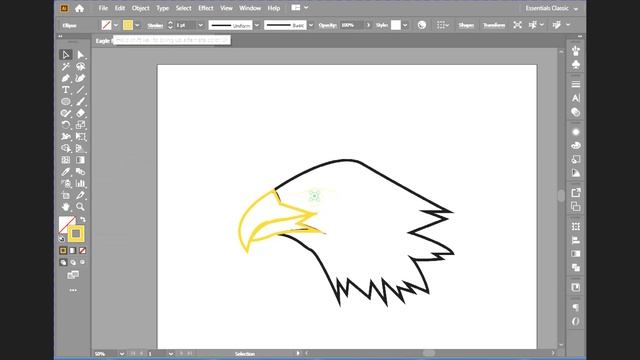Choose the Ellipse shape tool
This screenshot has width=640, height=360.
click(x=65, y=101)
